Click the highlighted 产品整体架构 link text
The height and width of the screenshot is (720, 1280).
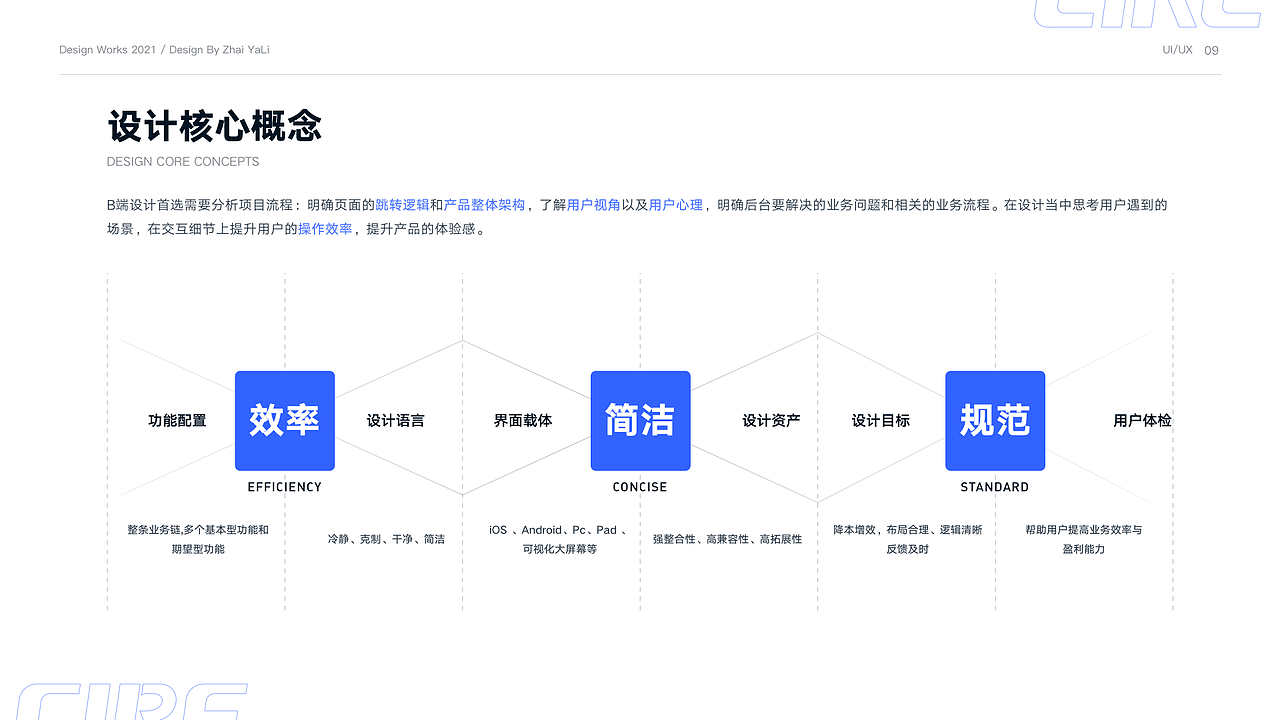(484, 205)
